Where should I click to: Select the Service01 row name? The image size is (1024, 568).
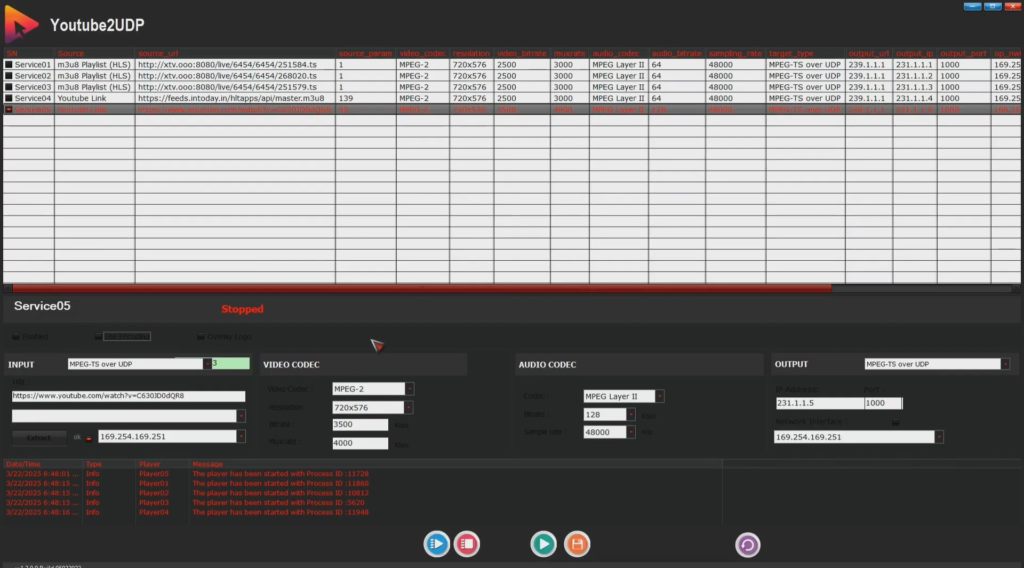[x=33, y=65]
